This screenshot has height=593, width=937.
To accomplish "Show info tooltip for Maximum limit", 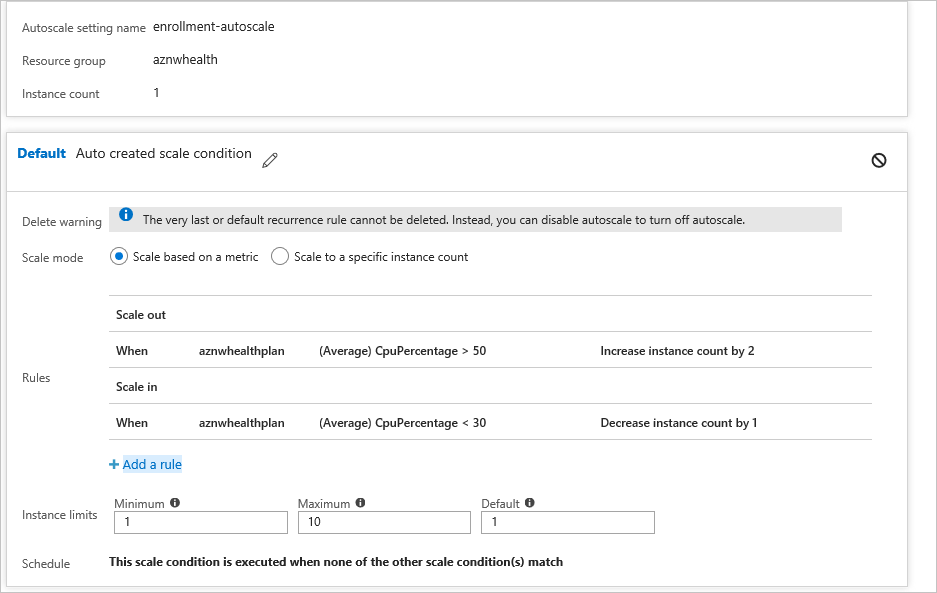I will click(x=360, y=503).
